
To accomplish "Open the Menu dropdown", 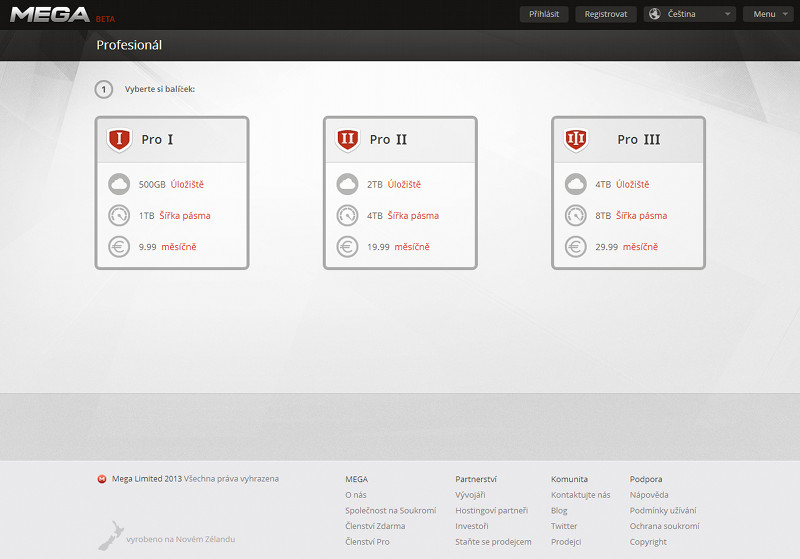I will pos(768,14).
